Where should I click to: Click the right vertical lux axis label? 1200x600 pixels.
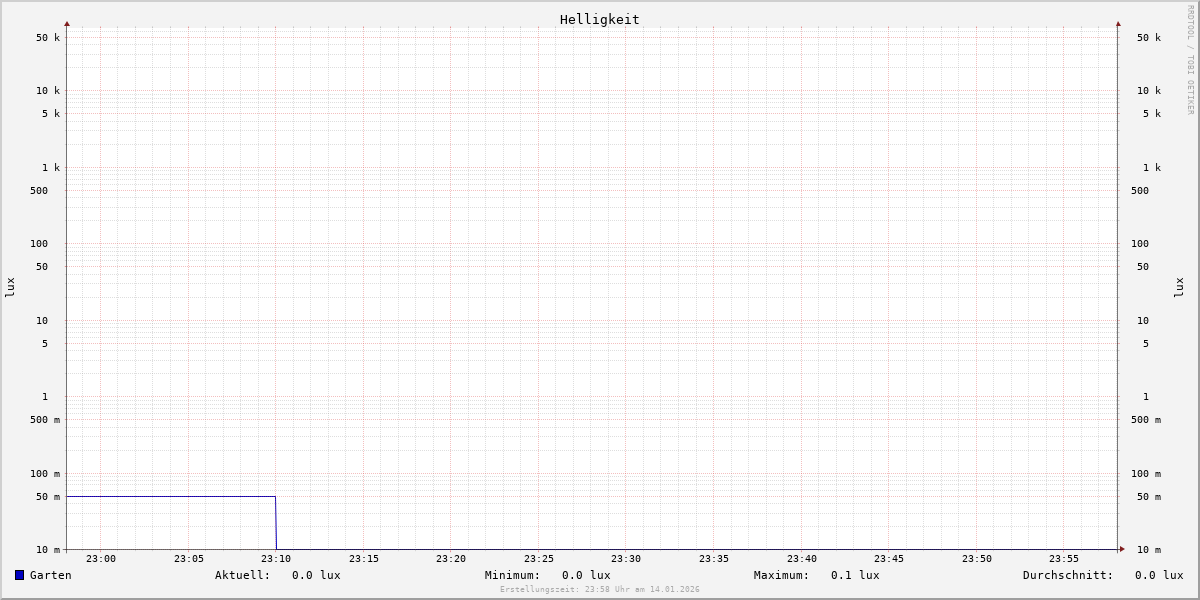point(1179,287)
